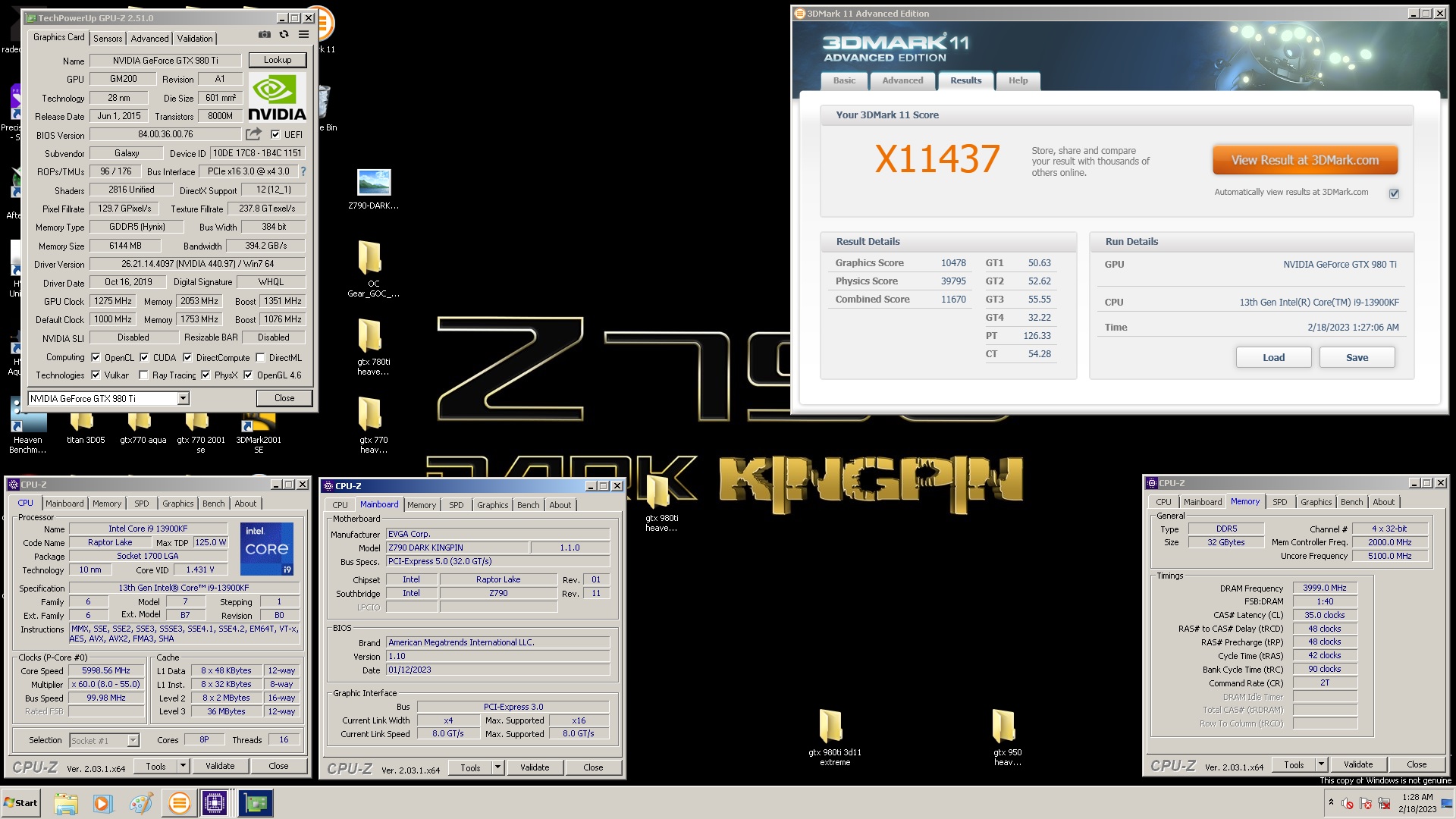This screenshot has height=819, width=1456.
Task: Click Load button in 3DMark 11
Action: click(1273, 357)
